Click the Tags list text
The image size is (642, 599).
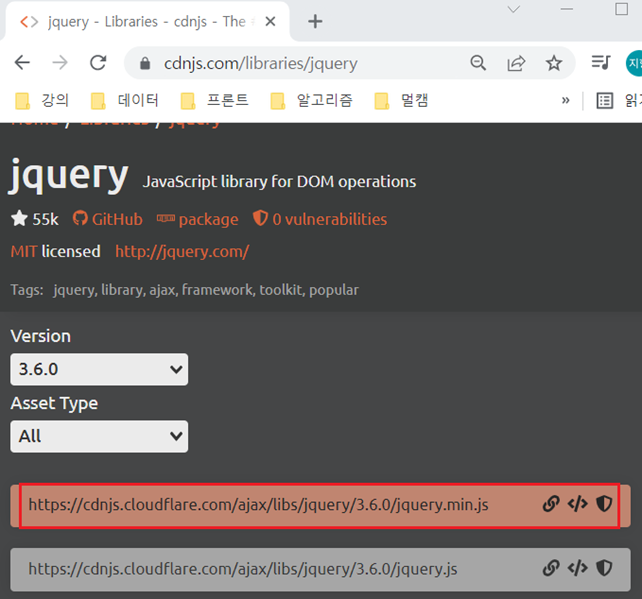pyautogui.click(x=206, y=290)
